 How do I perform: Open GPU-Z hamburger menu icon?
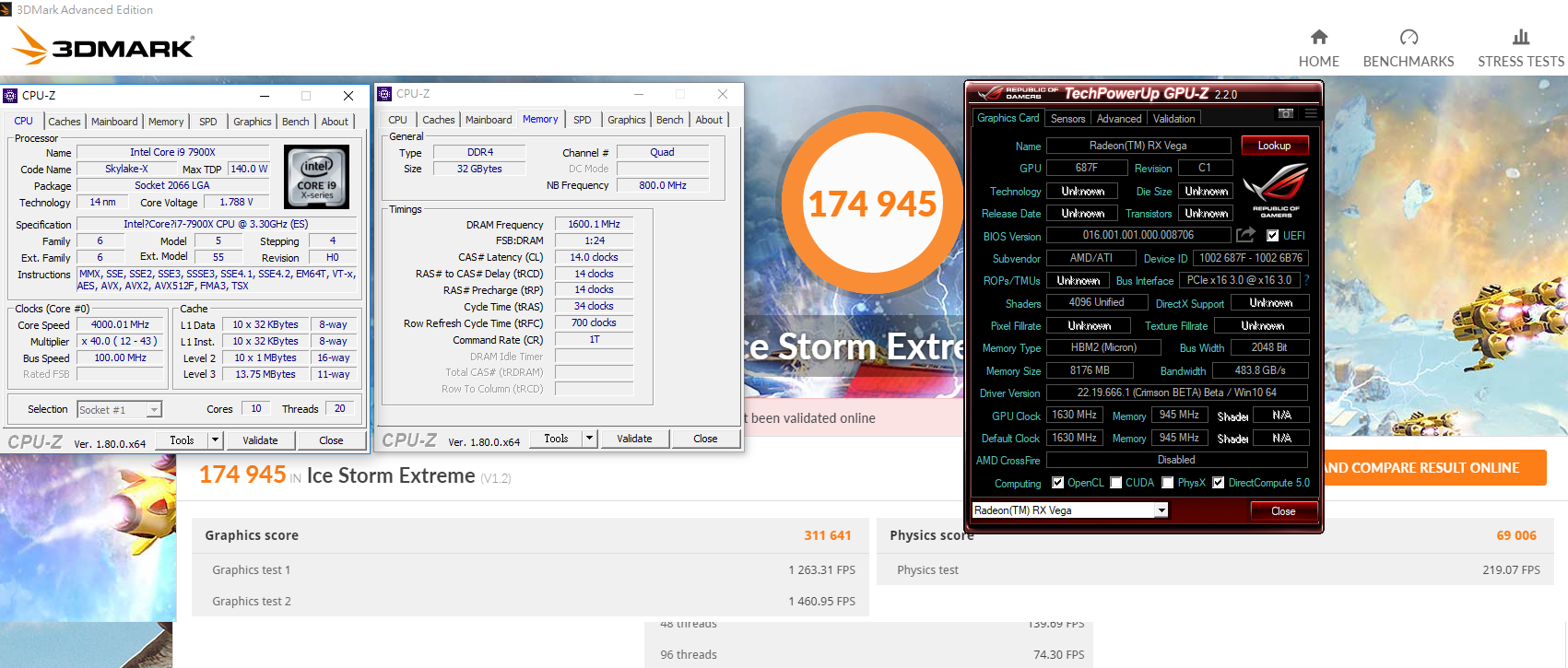1311,113
